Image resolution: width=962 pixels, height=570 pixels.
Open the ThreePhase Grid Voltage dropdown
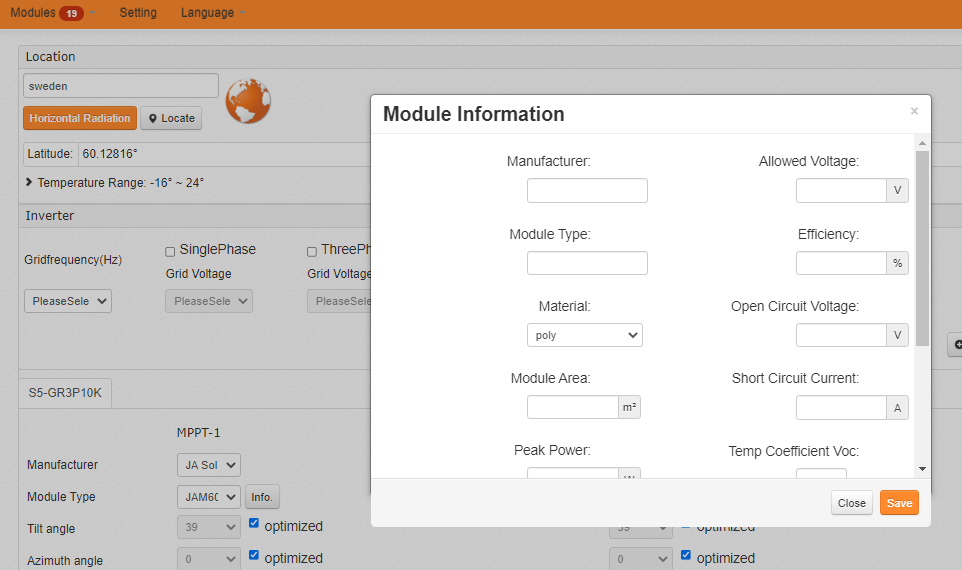coord(339,301)
